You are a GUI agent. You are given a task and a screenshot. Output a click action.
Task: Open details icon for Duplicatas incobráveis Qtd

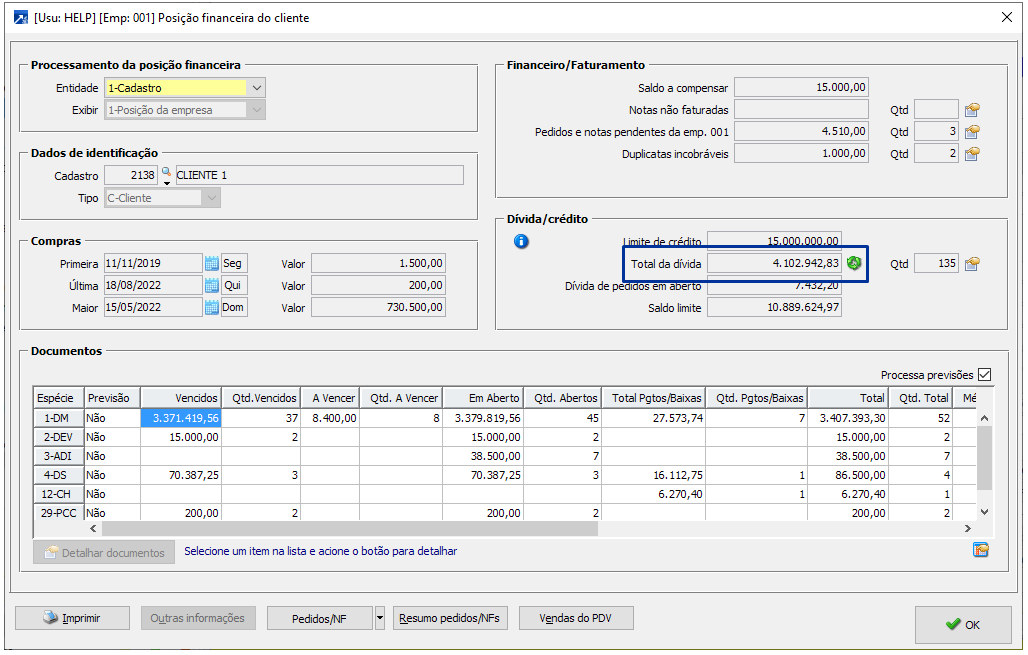tap(972, 153)
